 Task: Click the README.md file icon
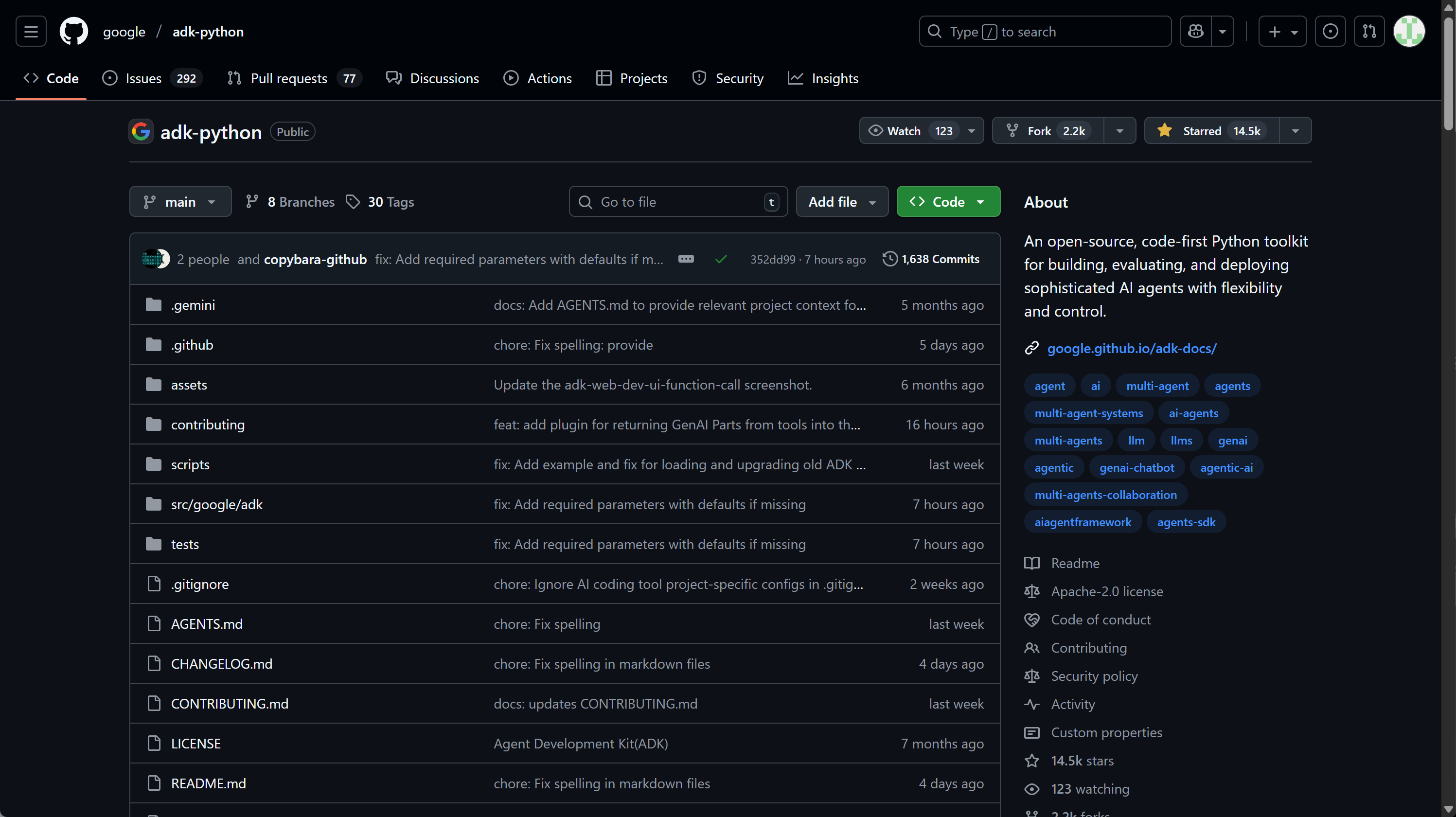154,783
